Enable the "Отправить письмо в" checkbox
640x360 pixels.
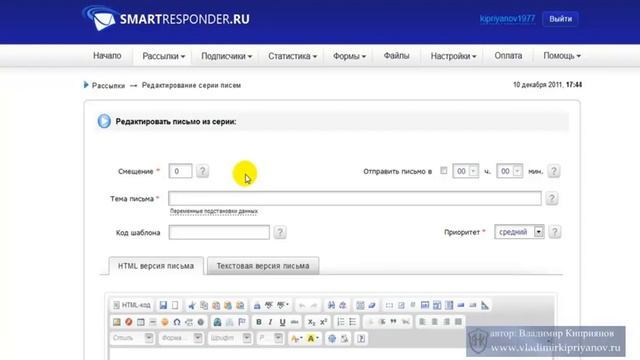point(444,171)
